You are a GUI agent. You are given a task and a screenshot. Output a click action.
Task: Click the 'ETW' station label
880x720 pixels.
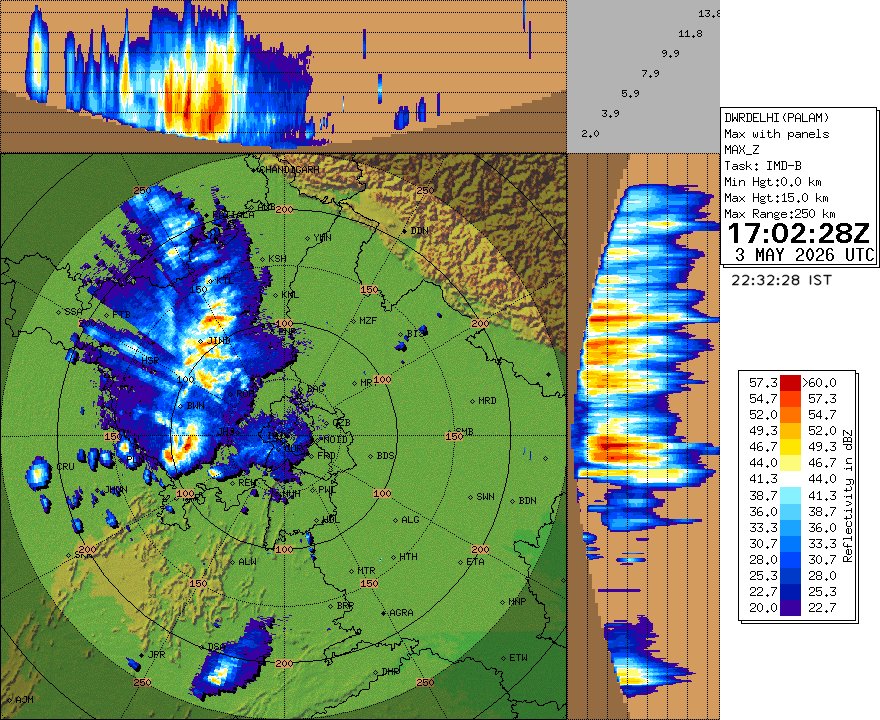518,658
